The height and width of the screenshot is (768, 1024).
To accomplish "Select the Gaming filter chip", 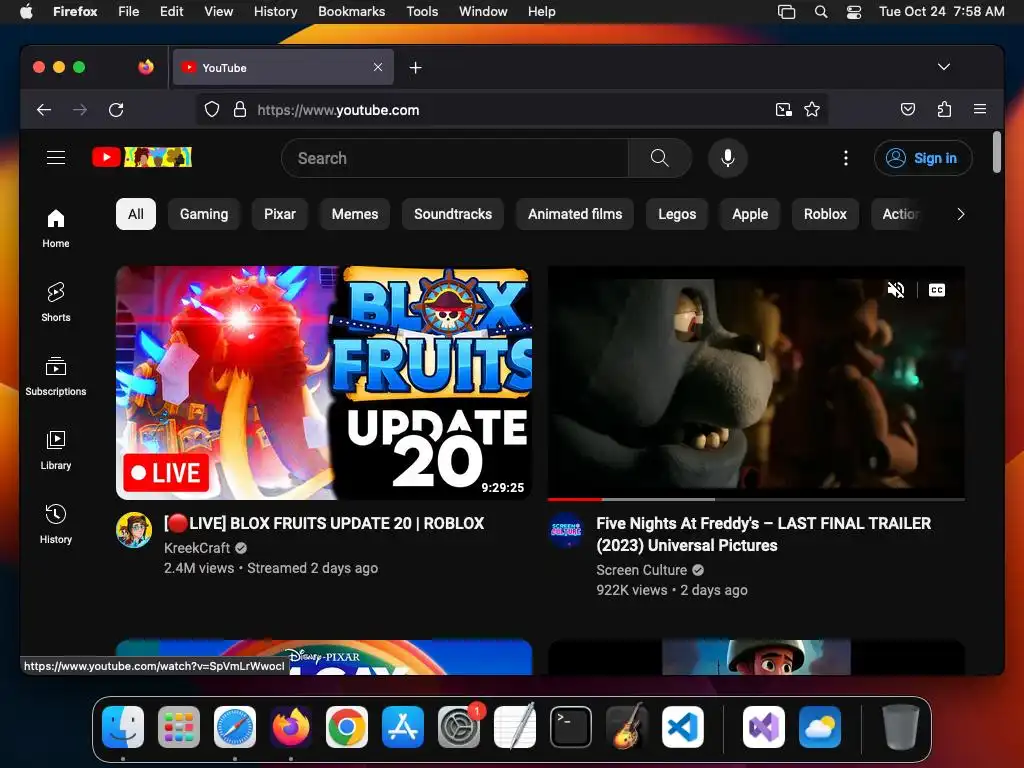I will [204, 214].
